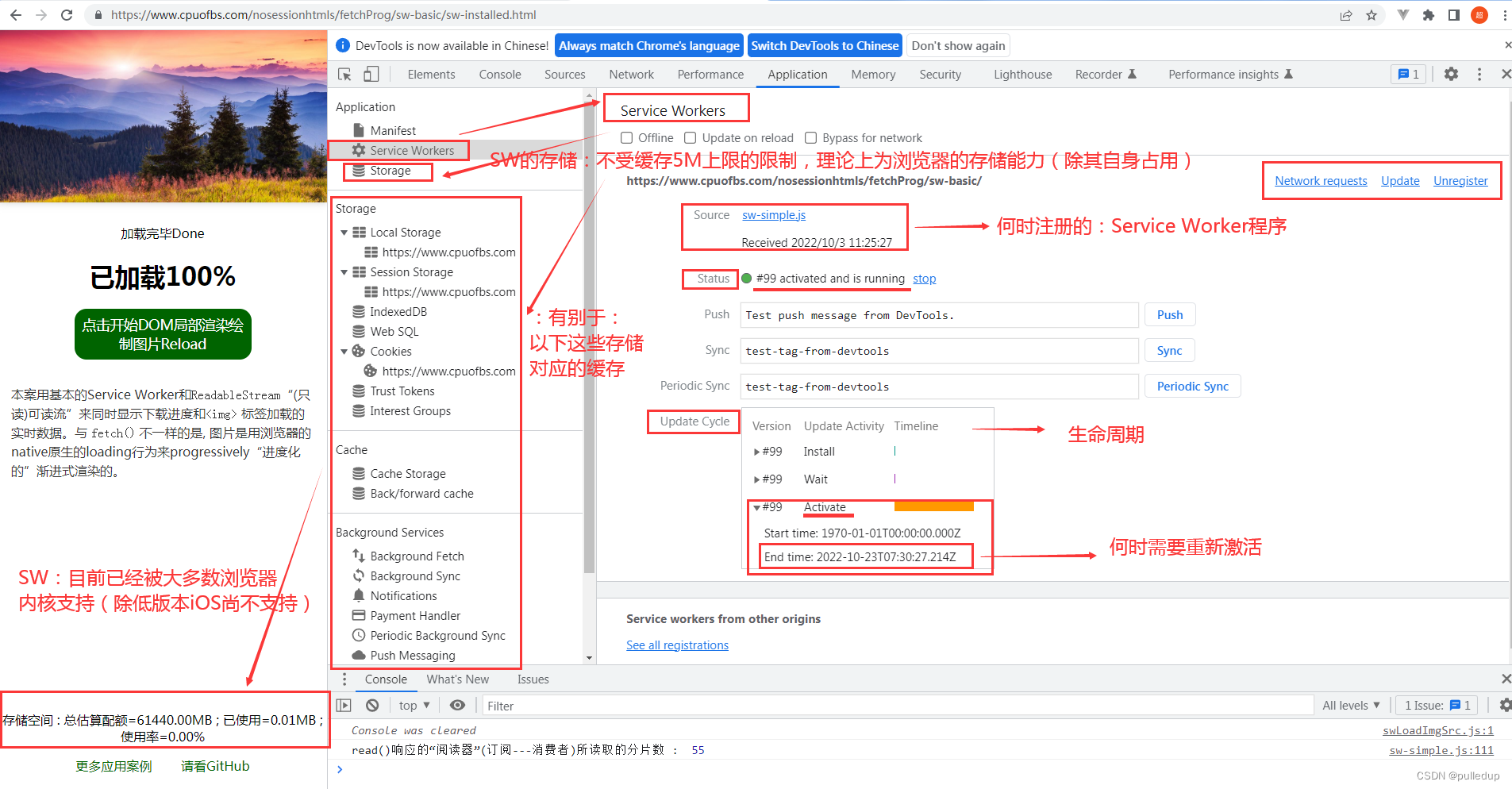Switch to the Elements tab
Screen dimensions: 1512x789
pos(431,74)
